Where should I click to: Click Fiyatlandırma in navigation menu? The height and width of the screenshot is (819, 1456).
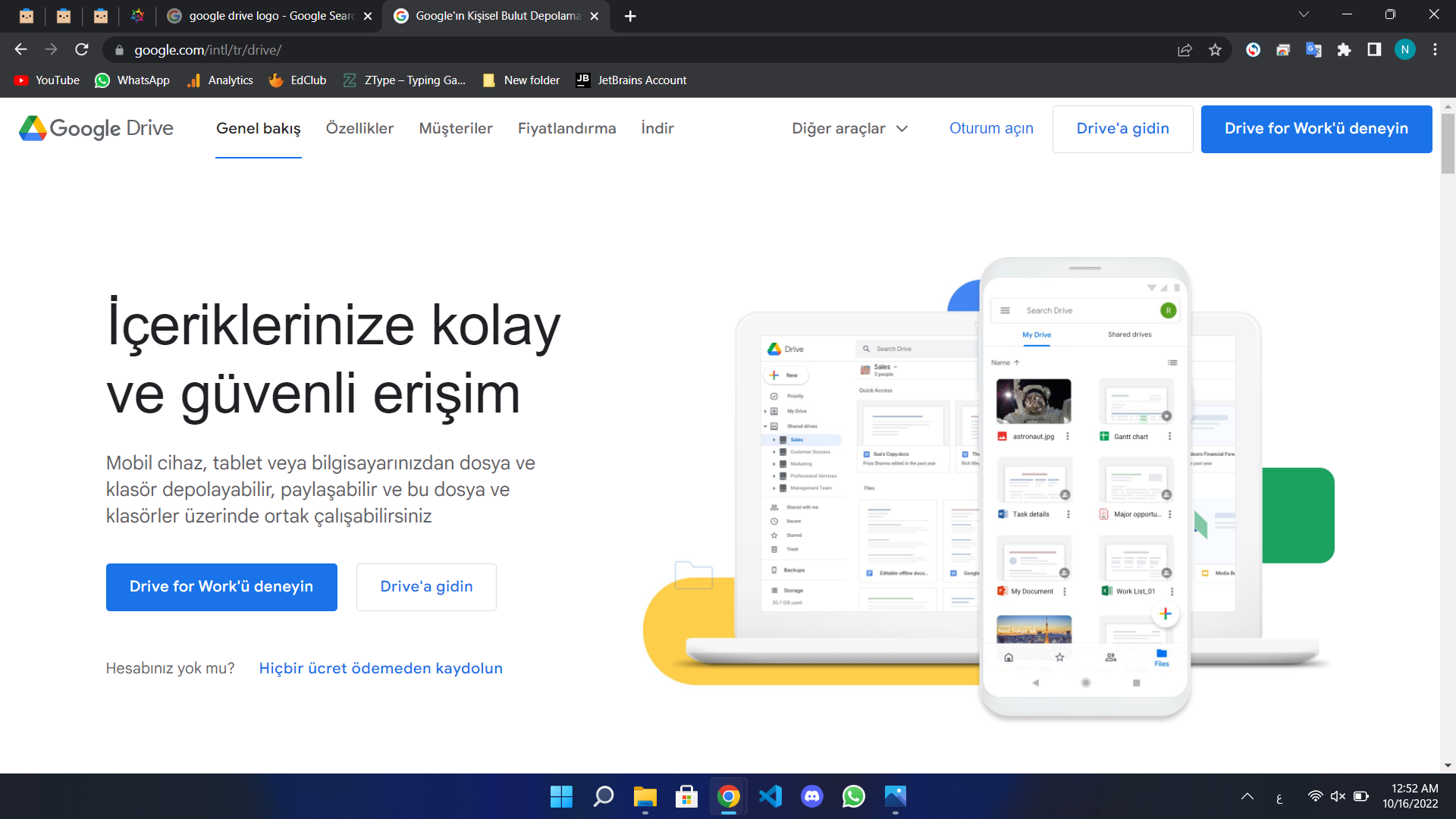point(566,128)
